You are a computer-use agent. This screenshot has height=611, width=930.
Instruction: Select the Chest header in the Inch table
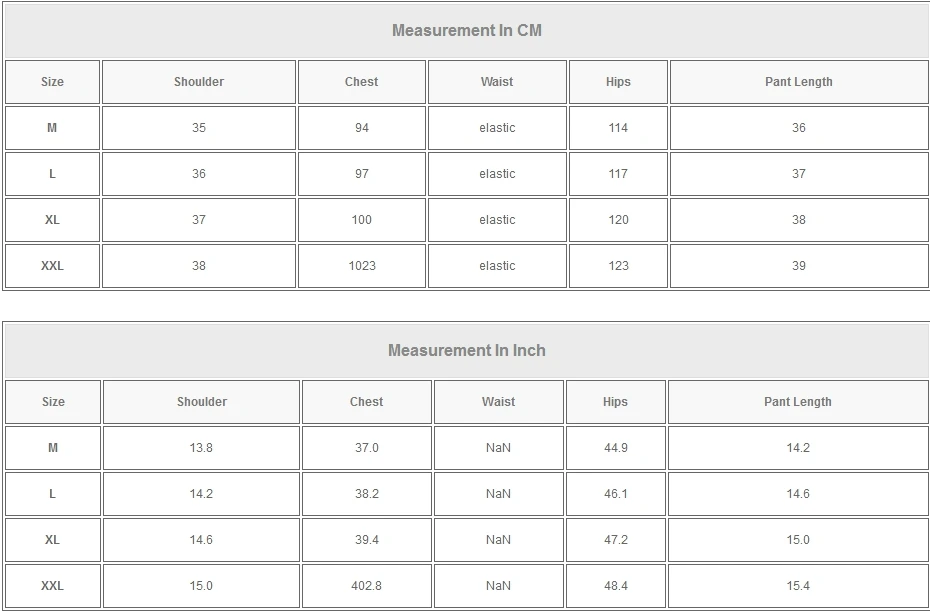click(366, 402)
